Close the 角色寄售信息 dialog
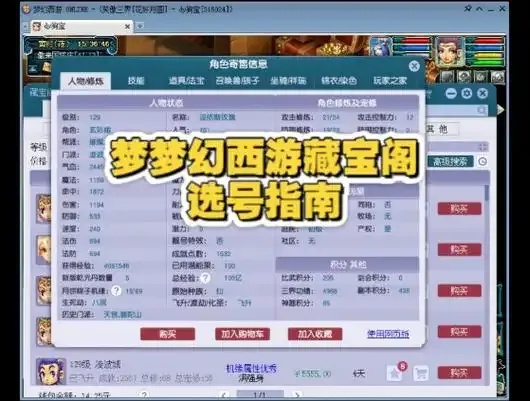This screenshot has height=401, width=530. click(414, 66)
